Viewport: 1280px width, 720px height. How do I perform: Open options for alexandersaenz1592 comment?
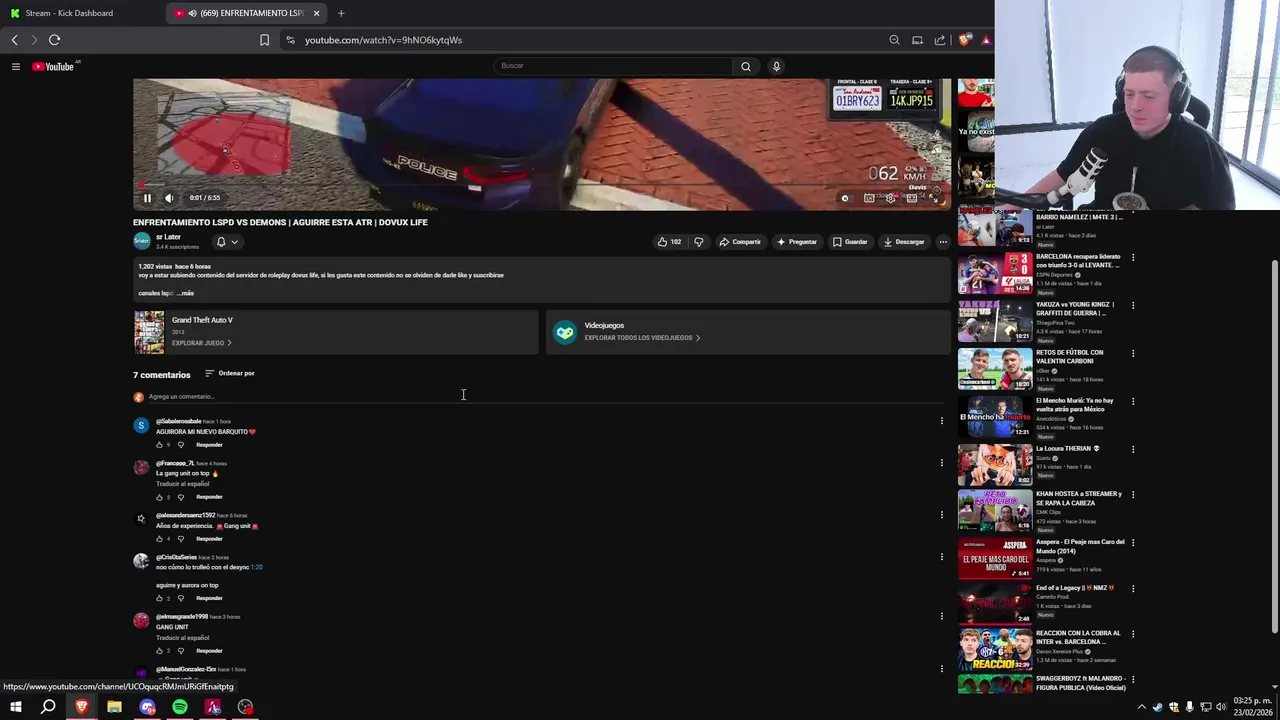click(941, 515)
